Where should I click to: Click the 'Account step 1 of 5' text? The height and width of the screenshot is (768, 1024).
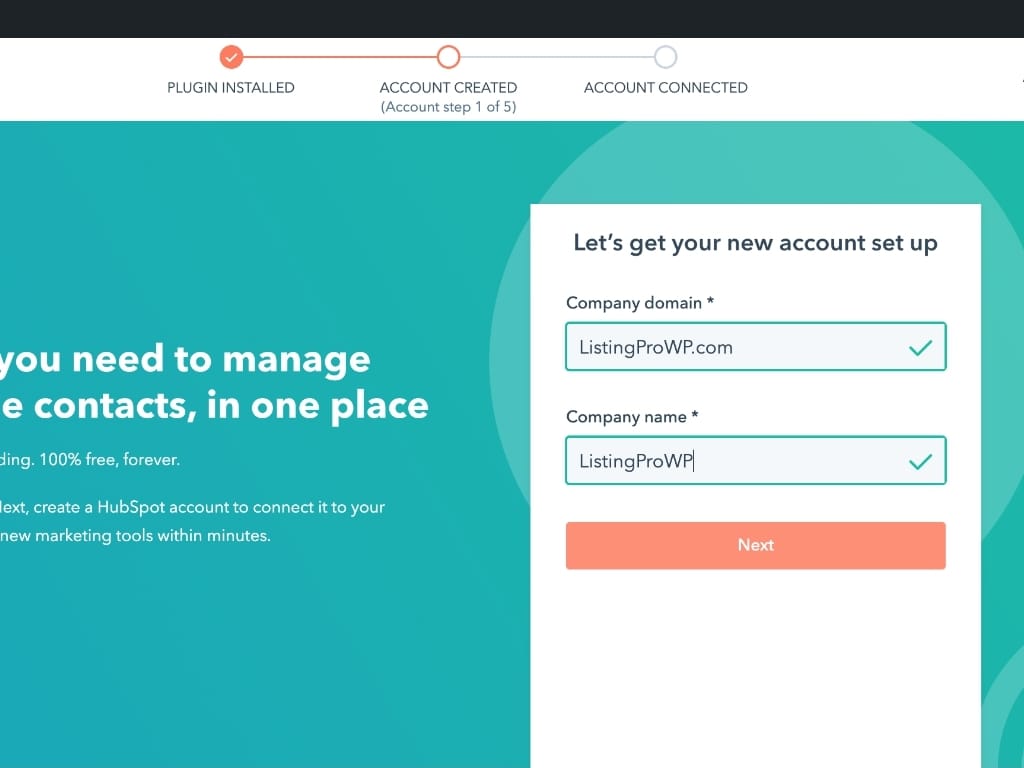pyautogui.click(x=449, y=107)
